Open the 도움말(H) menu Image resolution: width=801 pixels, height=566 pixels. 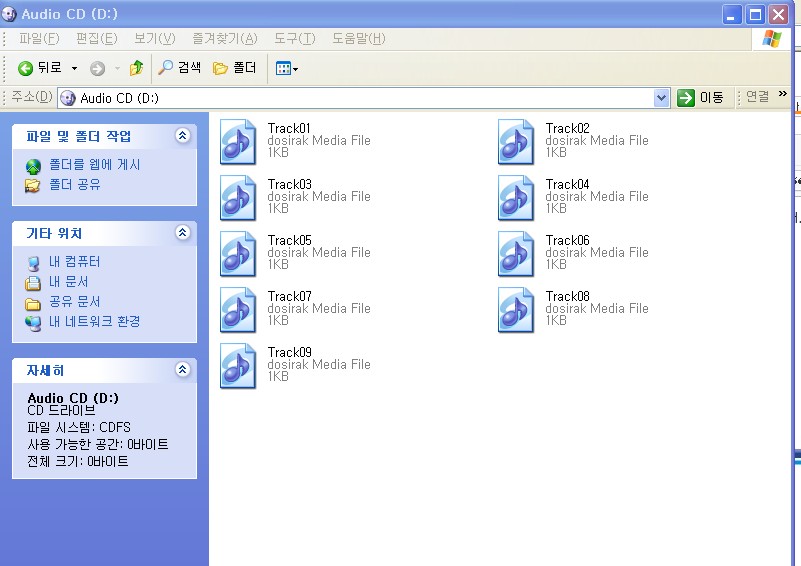[359, 39]
